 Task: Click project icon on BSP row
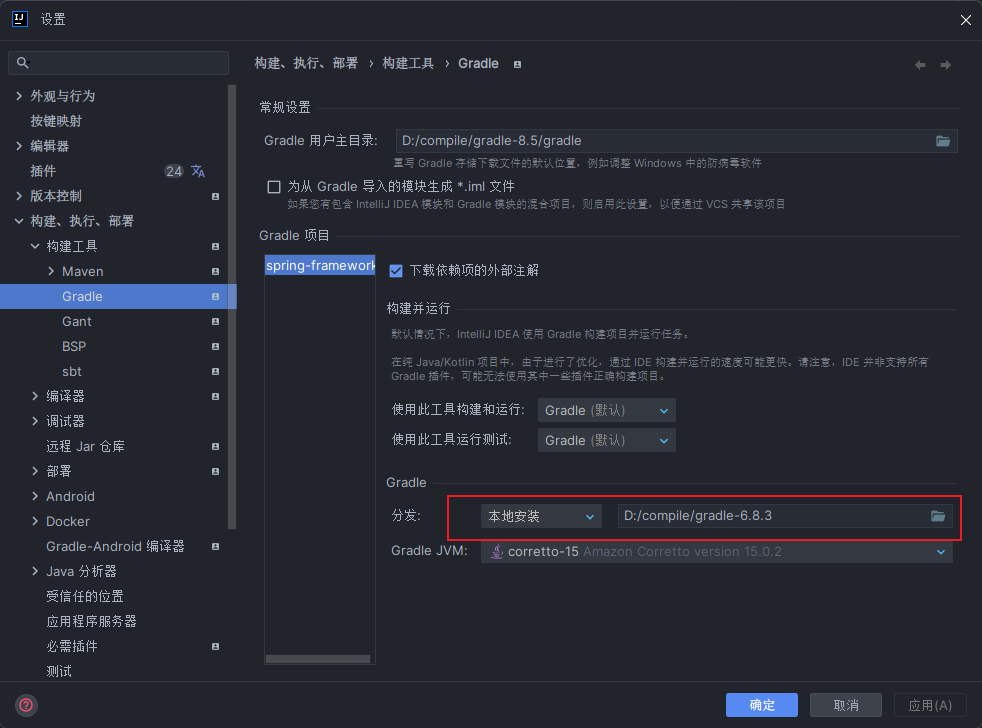pos(215,346)
